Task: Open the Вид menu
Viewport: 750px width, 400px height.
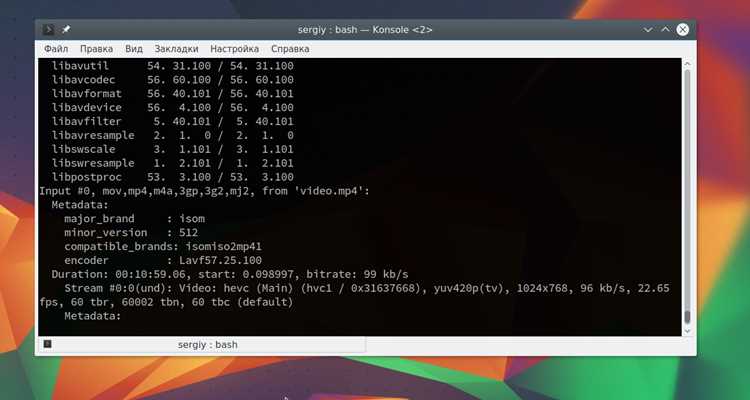Action: tap(134, 49)
